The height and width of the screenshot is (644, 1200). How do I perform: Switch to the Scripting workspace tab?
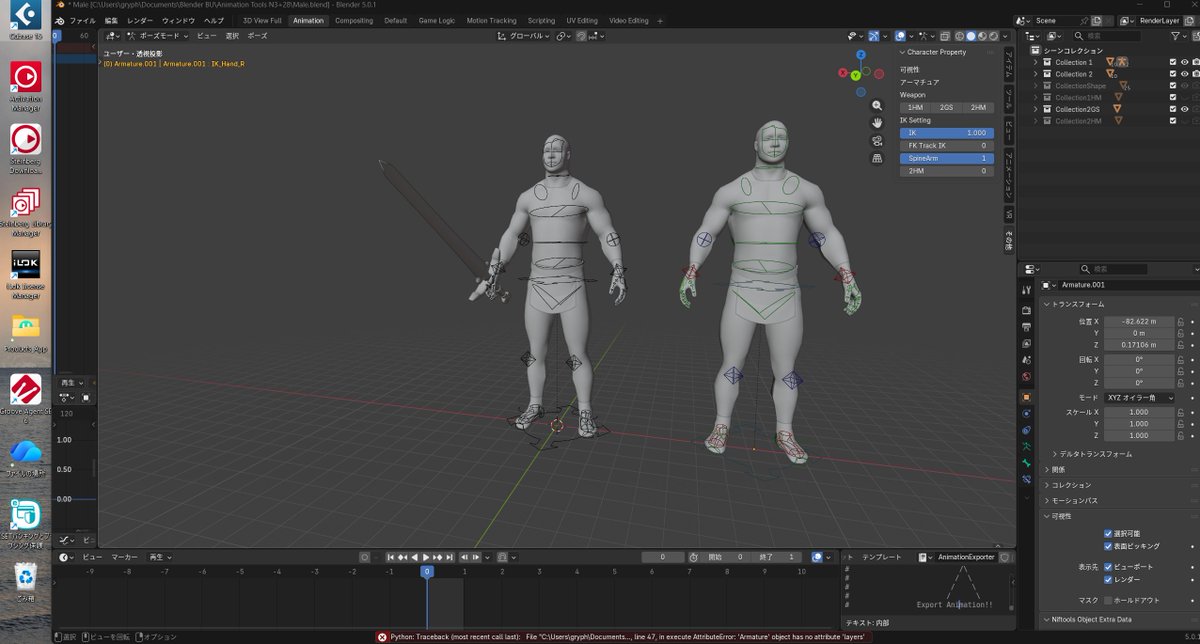pos(541,20)
